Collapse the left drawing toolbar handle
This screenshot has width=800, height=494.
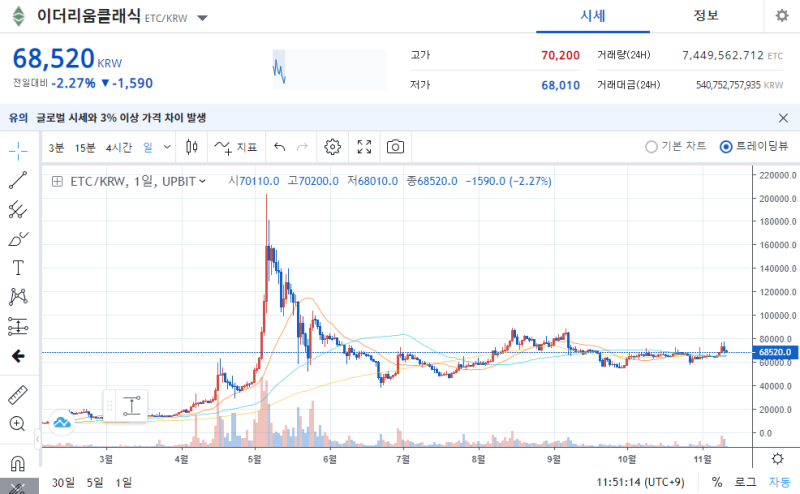37,438
